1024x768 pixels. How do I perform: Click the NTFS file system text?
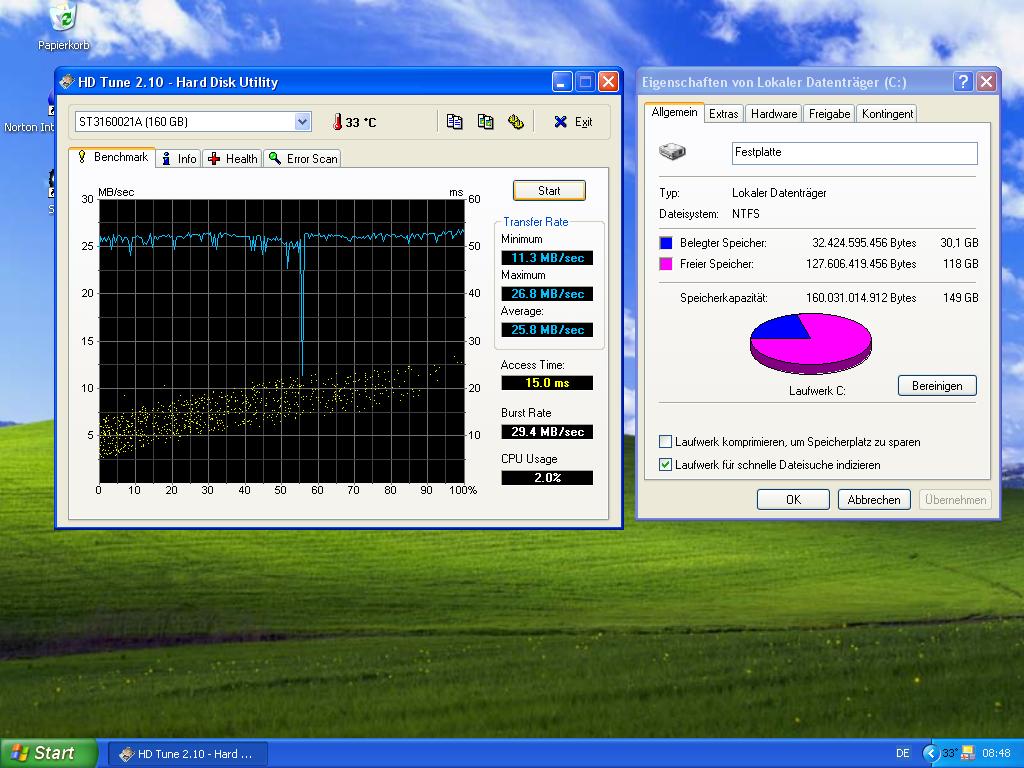[x=746, y=214]
